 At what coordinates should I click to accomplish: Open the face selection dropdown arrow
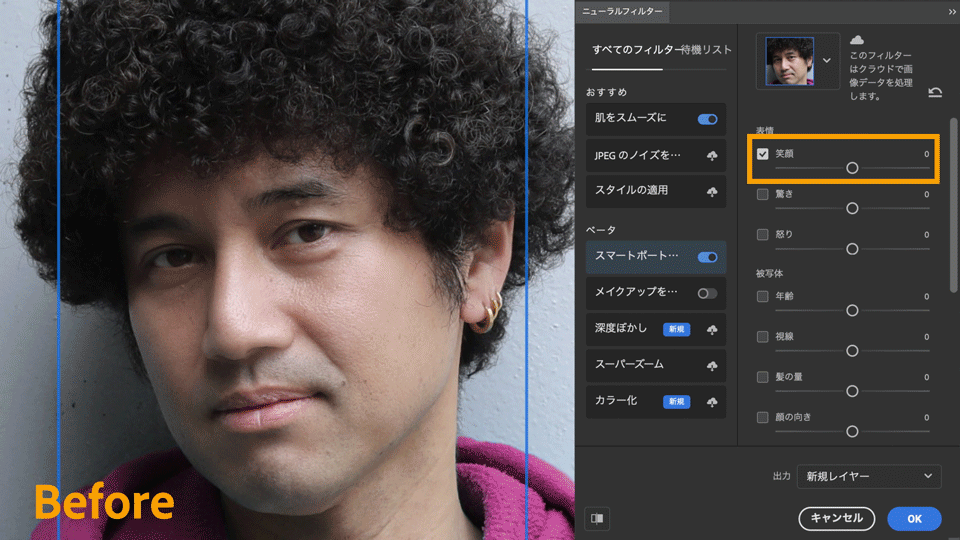coord(827,61)
